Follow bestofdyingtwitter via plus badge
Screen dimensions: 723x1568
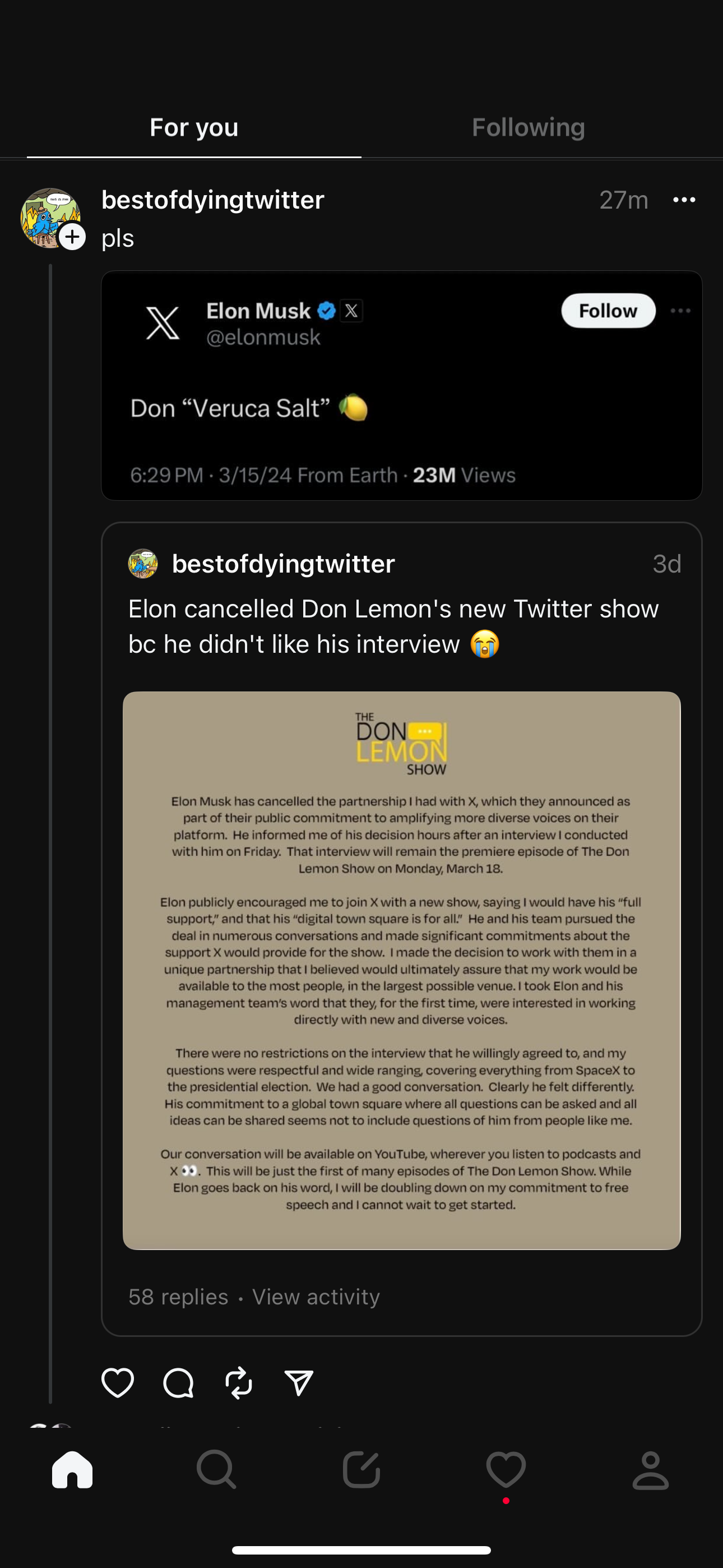click(x=72, y=237)
